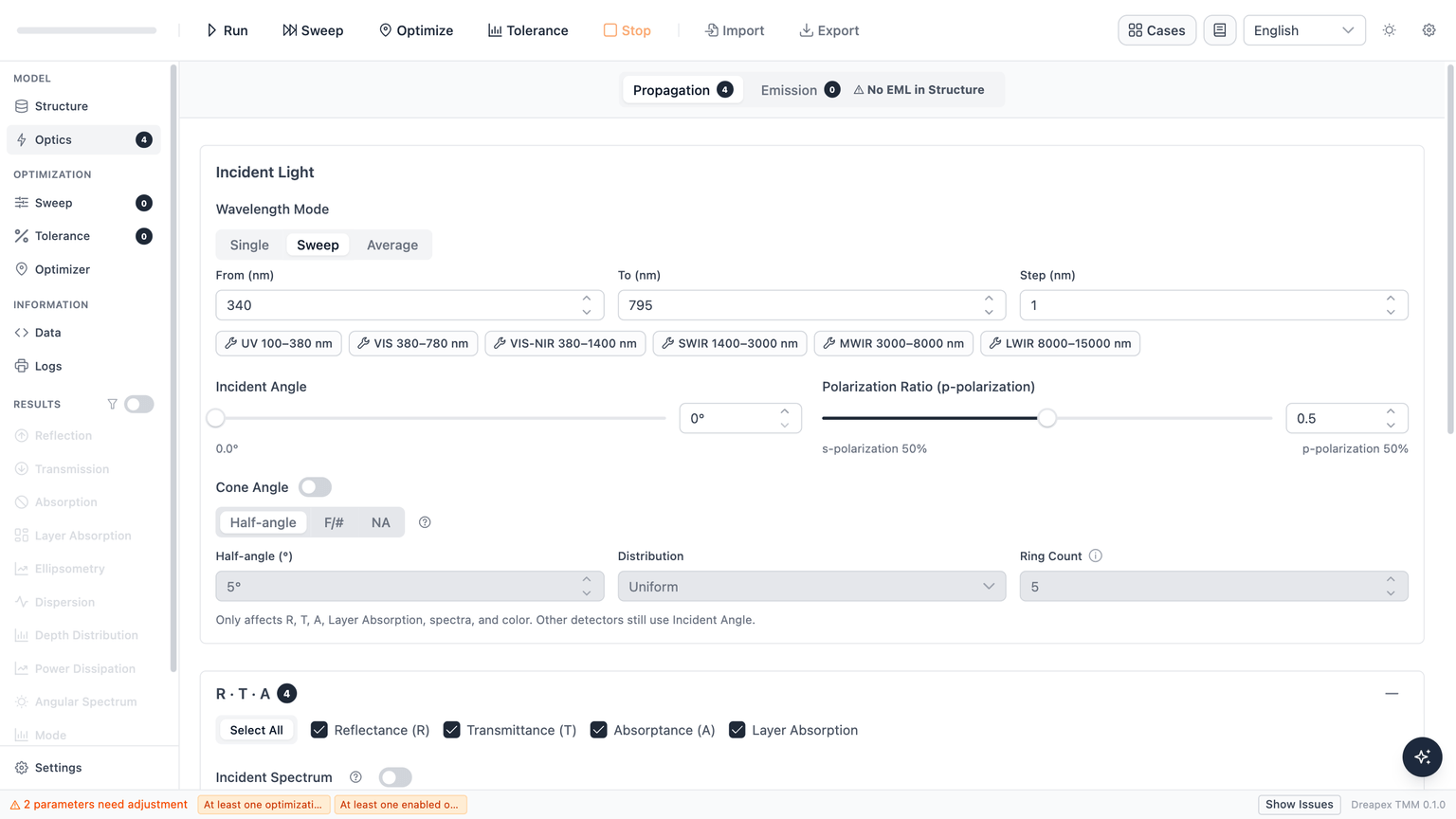This screenshot has width=1456, height=819.
Task: Open the Data page in sidebar
Action: click(x=83, y=333)
